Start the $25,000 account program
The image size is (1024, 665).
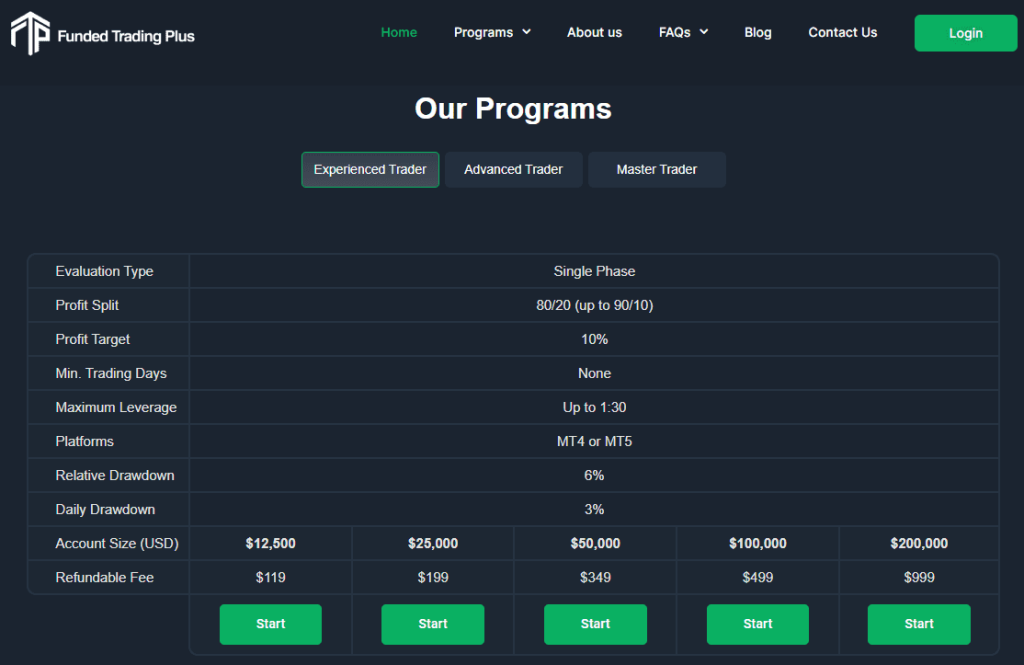(433, 624)
